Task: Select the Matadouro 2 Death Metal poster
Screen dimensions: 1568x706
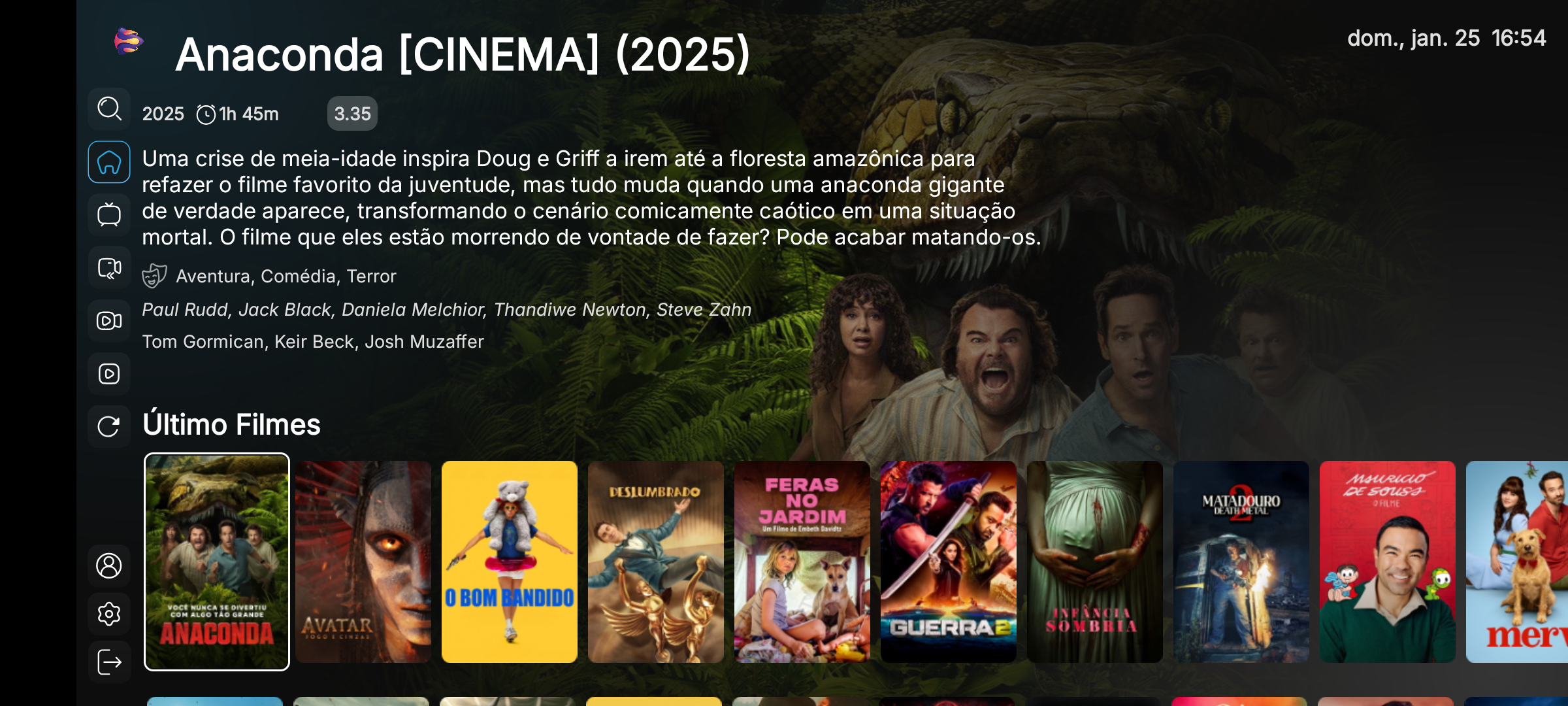Action: tap(1241, 562)
